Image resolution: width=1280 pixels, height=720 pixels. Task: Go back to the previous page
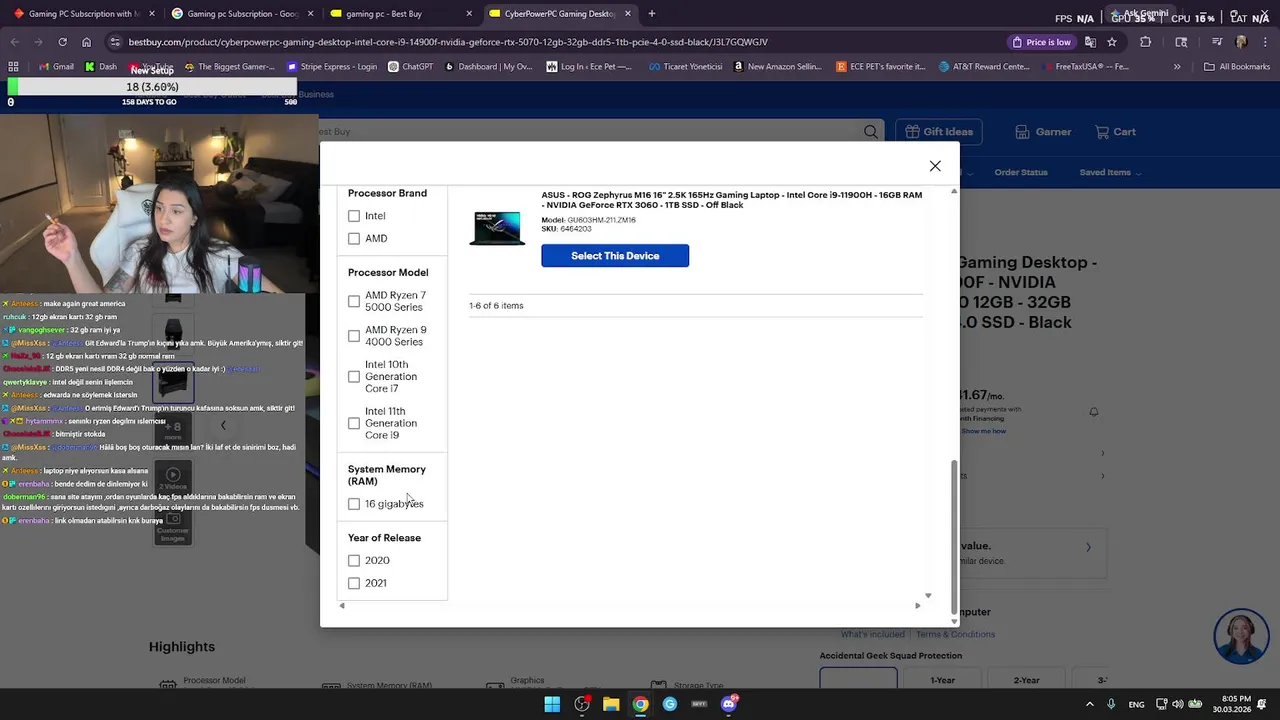(x=14, y=42)
